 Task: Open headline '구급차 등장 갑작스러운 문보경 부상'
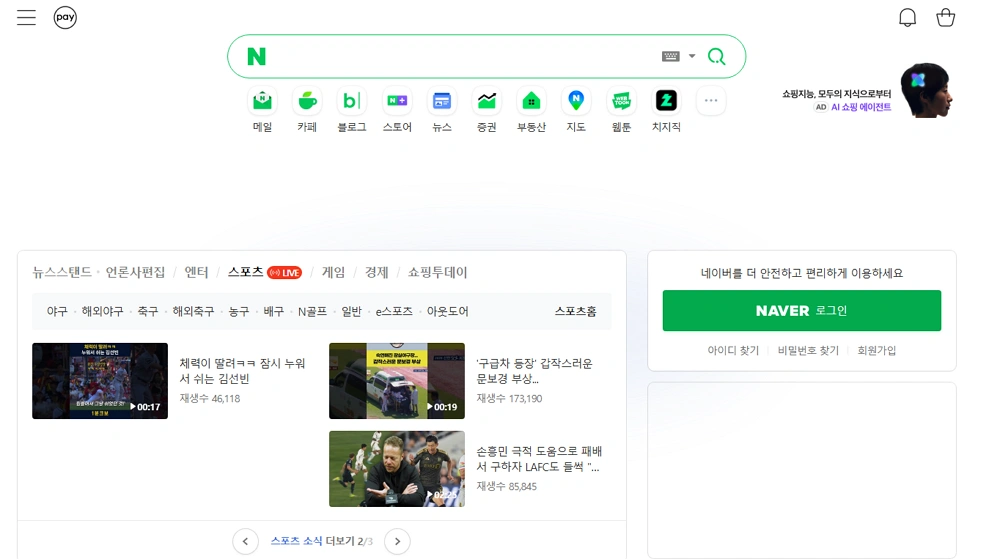(534, 371)
